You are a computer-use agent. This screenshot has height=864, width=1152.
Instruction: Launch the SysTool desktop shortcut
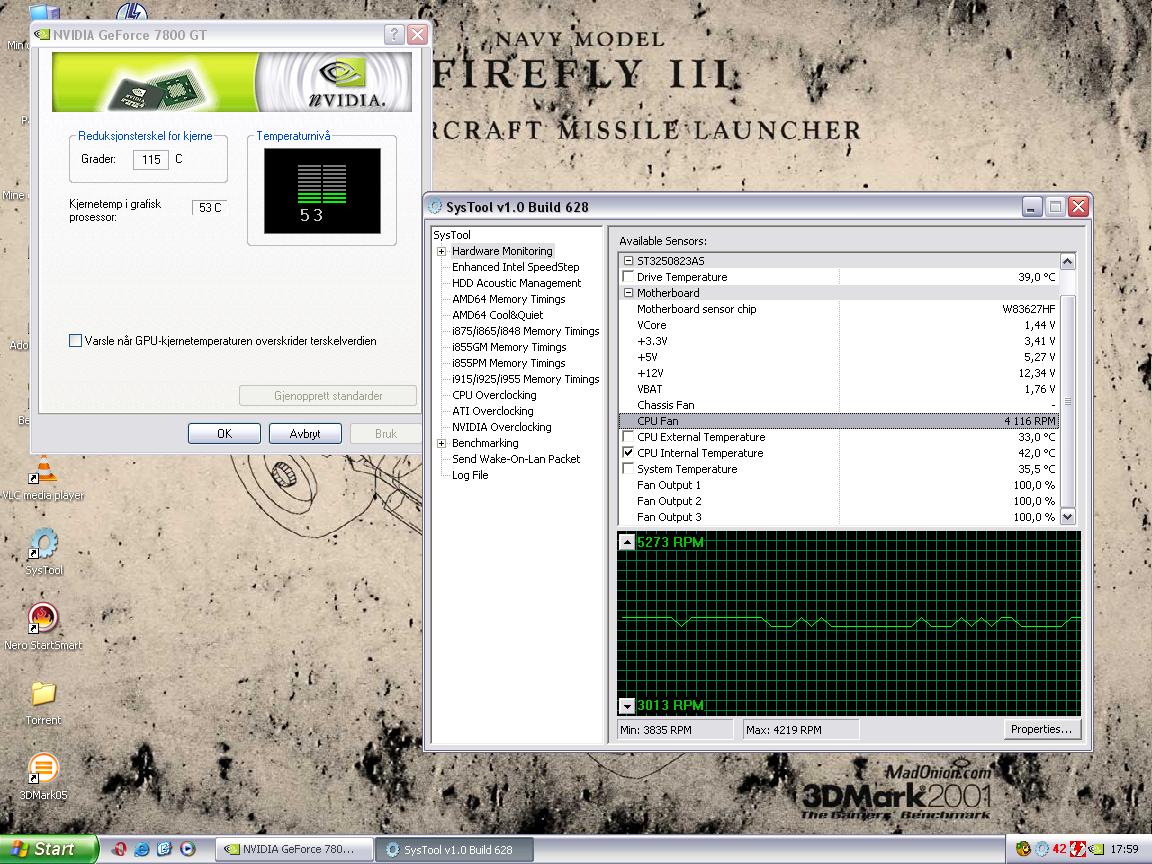43,552
